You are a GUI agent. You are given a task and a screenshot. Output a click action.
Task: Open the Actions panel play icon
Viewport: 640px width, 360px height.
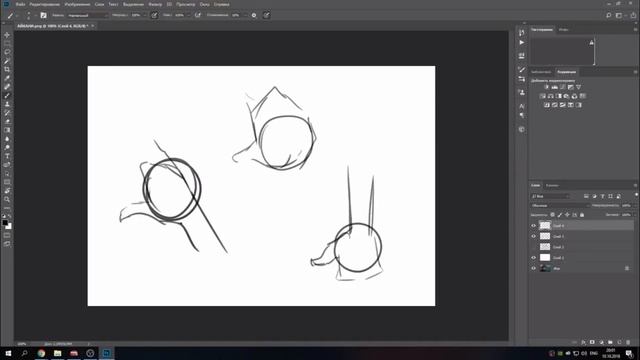coord(521,42)
